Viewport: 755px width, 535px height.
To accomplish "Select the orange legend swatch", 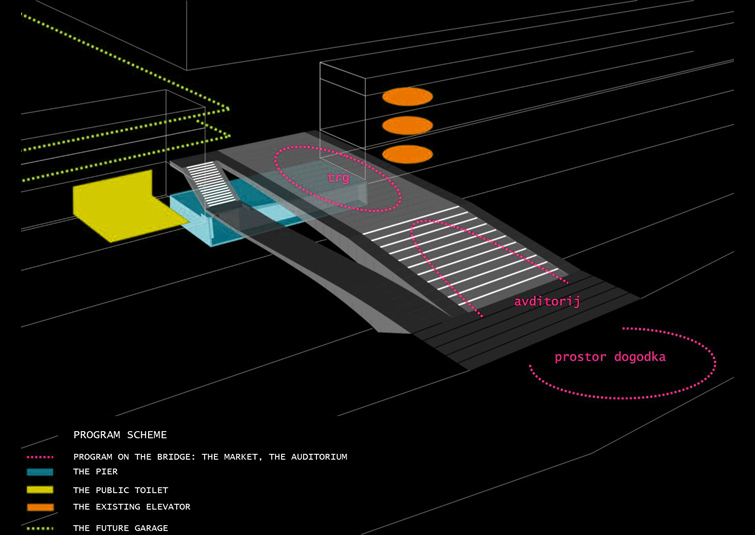I will tap(40, 508).
